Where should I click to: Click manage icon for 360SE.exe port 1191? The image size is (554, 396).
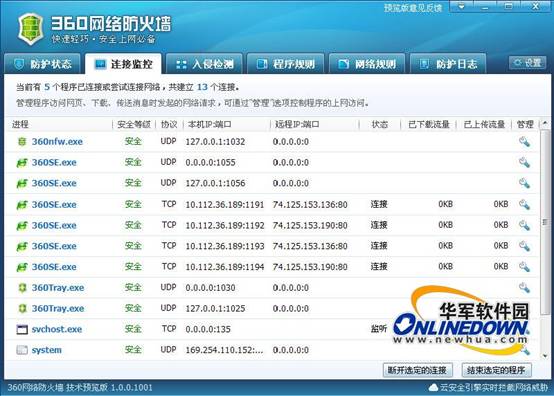click(x=524, y=204)
